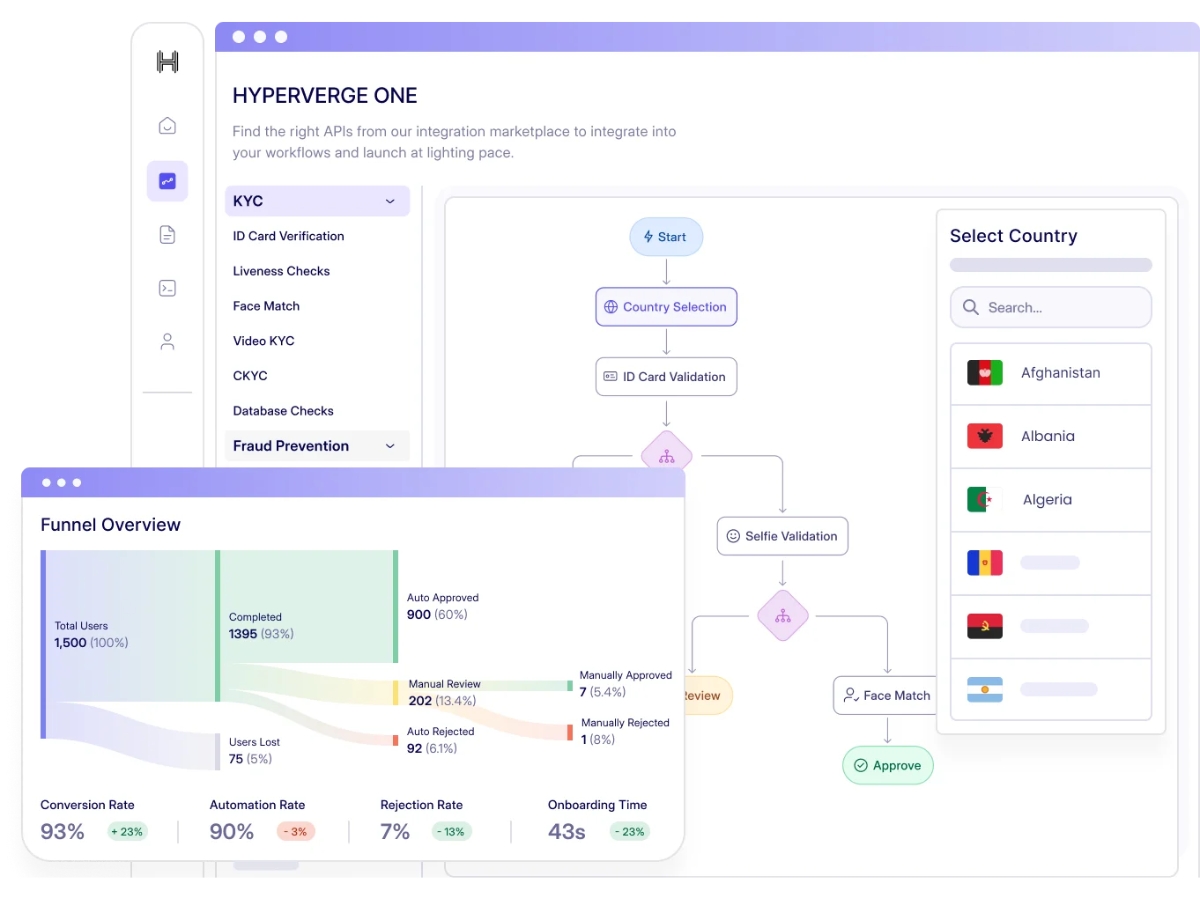This screenshot has height=900, width=1200.
Task: Click the Completed 1395 green funnel block
Action: pyautogui.click(x=307, y=607)
